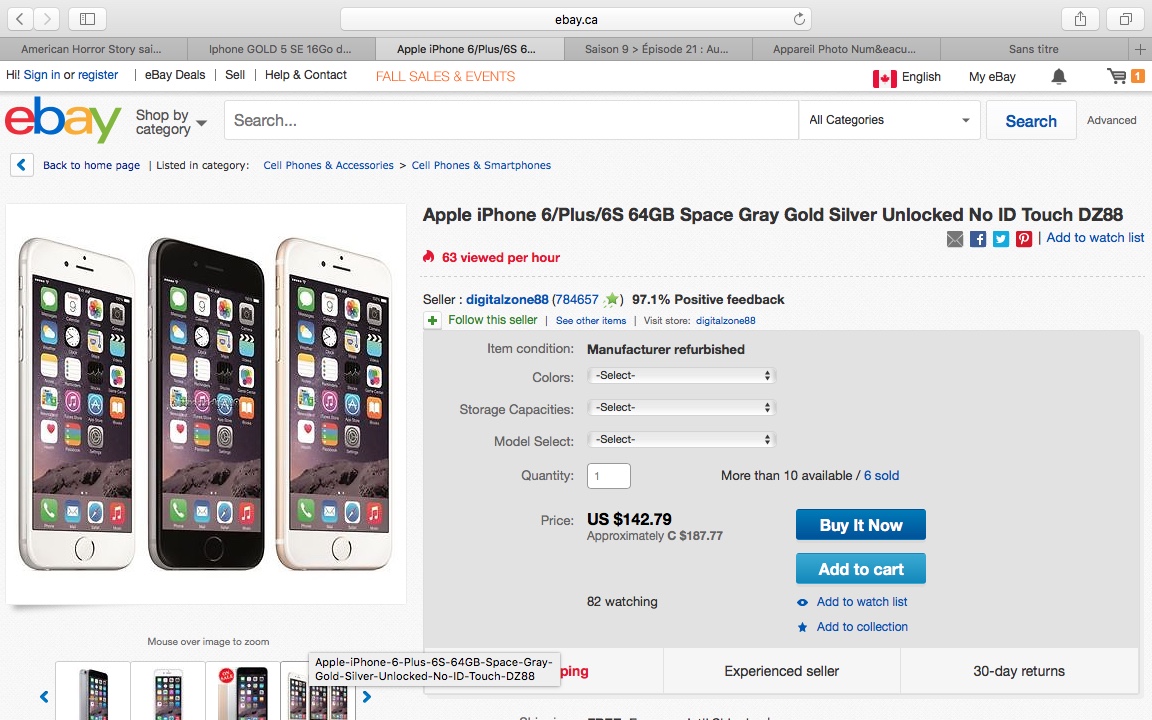Click in the eBay search field
The height and width of the screenshot is (720, 1152).
(510, 120)
